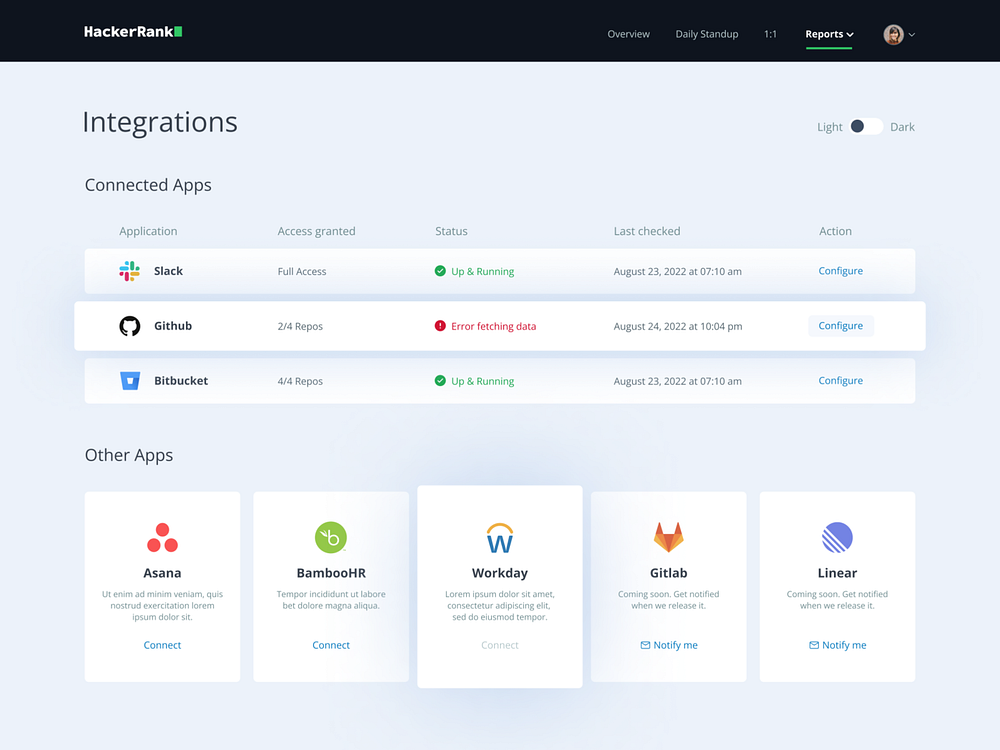Select the Asana three-dots icon
This screenshot has height=750, width=1000.
coord(162,537)
